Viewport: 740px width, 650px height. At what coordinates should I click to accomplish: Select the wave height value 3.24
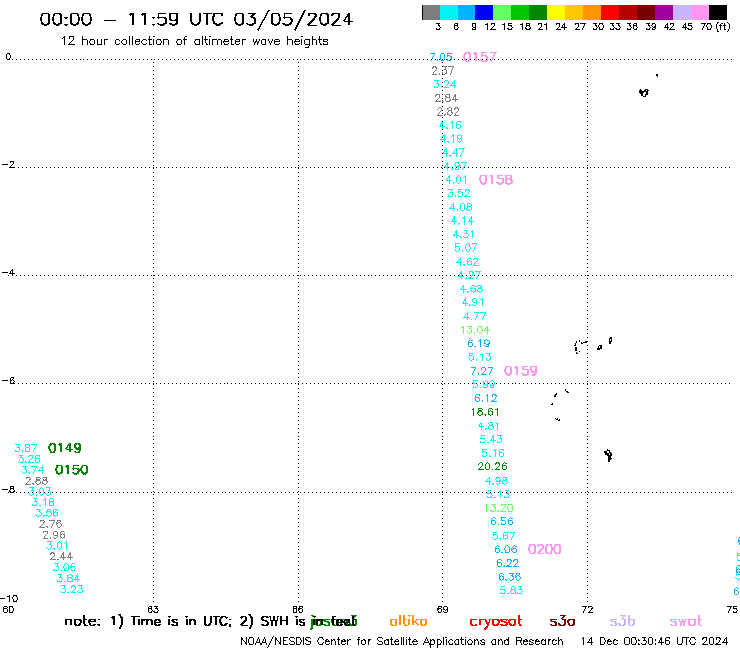point(445,84)
